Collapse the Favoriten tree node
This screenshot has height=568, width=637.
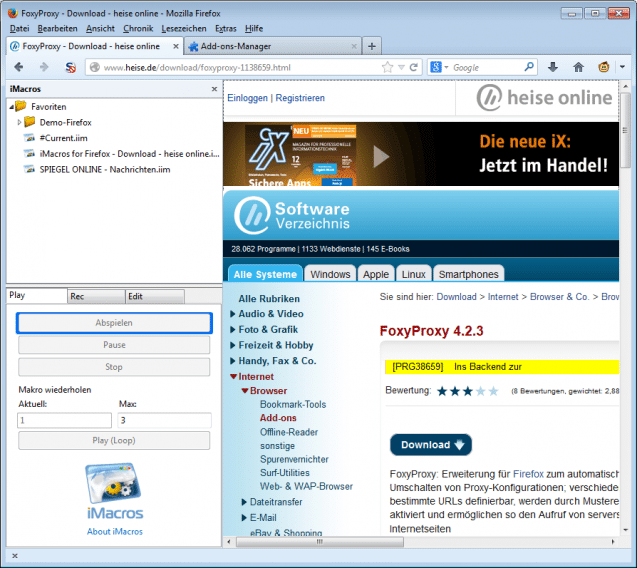point(11,107)
